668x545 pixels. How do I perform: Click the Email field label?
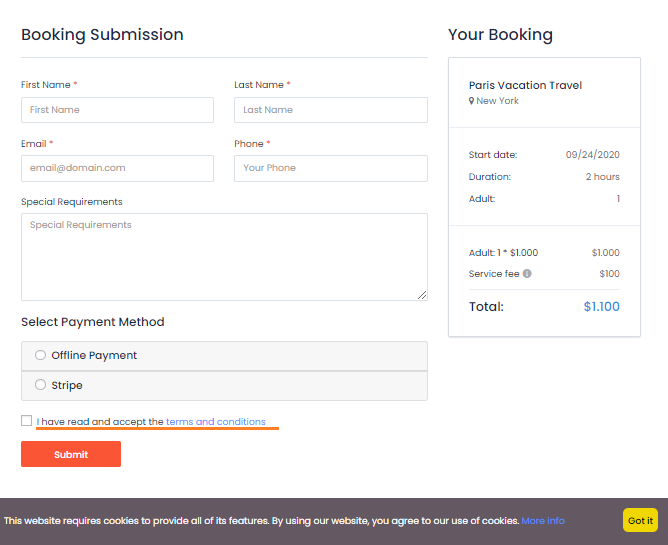pos(34,144)
